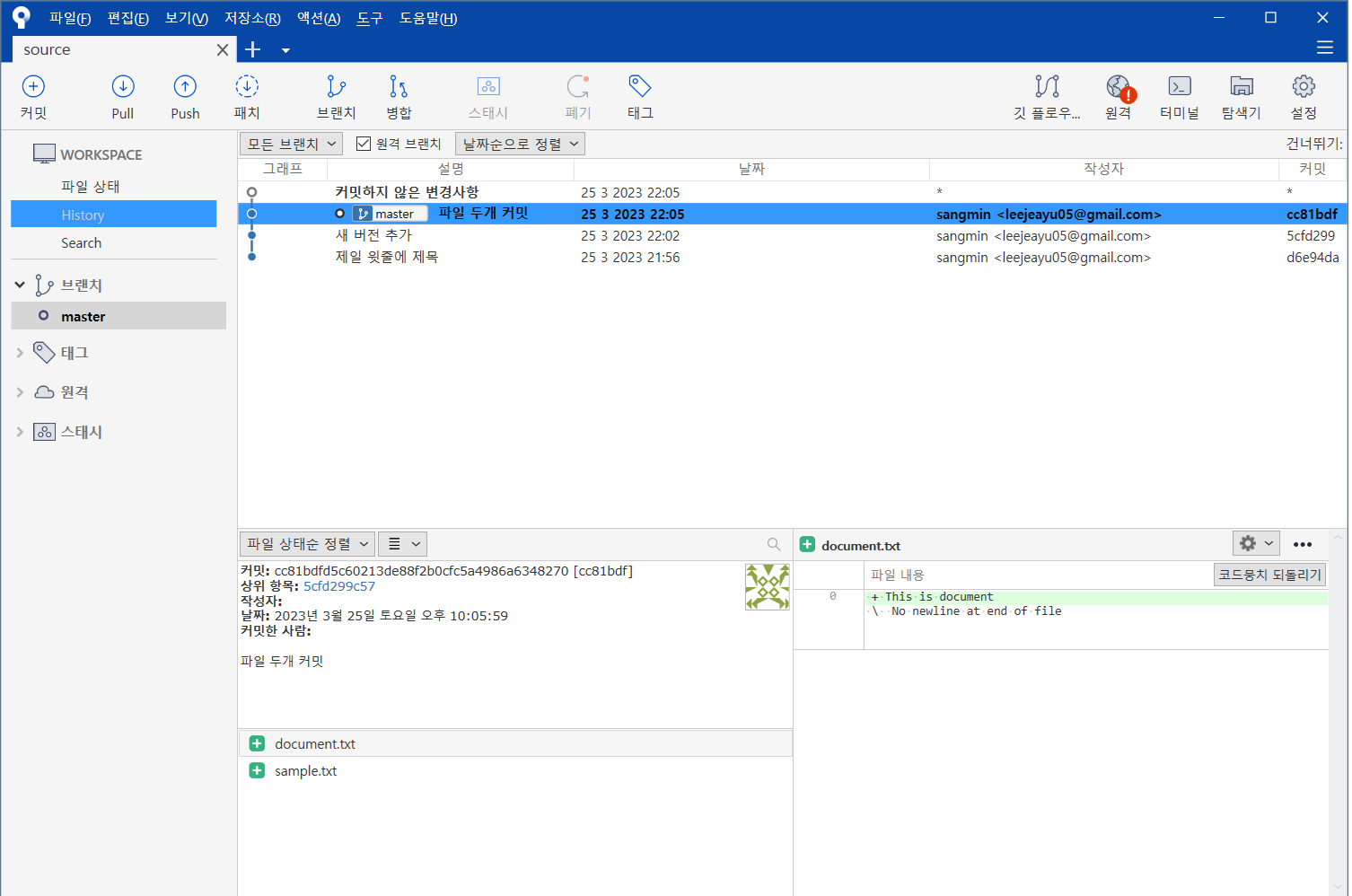This screenshot has width=1352, height=896.
Task: Click the three-dots more options icon
Action: 1303,544
